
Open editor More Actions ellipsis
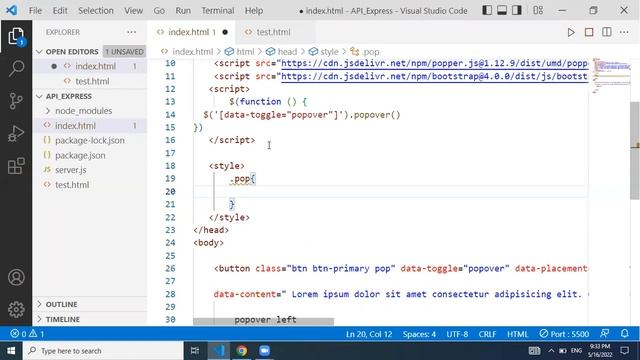pos(624,32)
